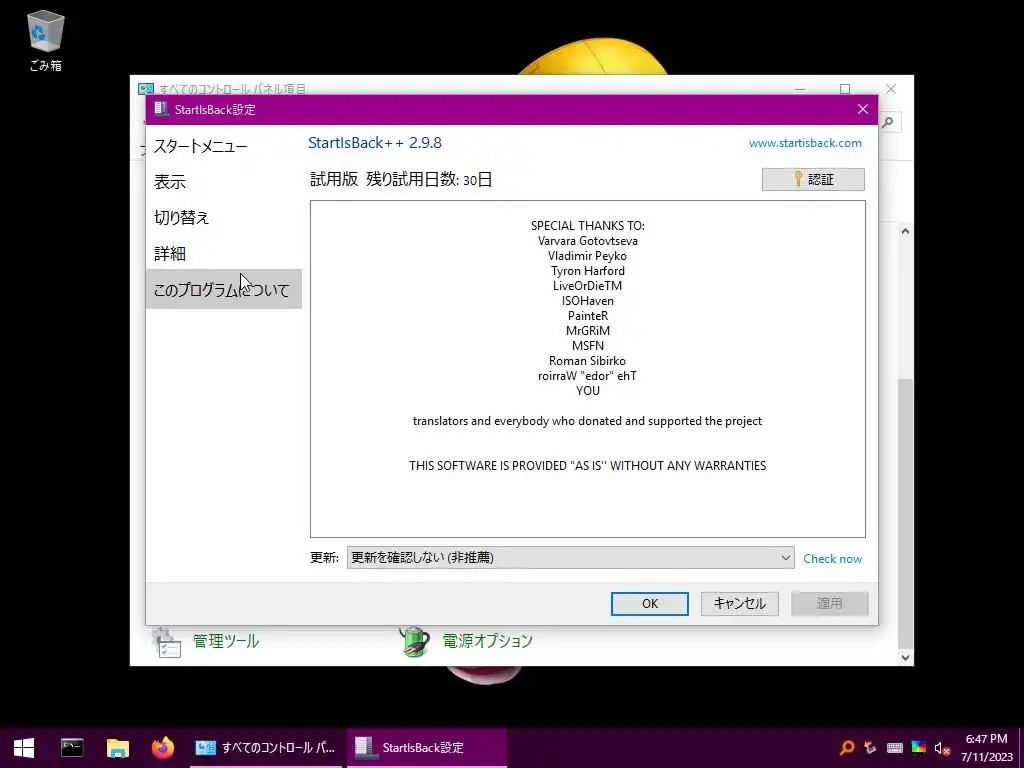Open Command Prompt from the taskbar

pos(72,748)
